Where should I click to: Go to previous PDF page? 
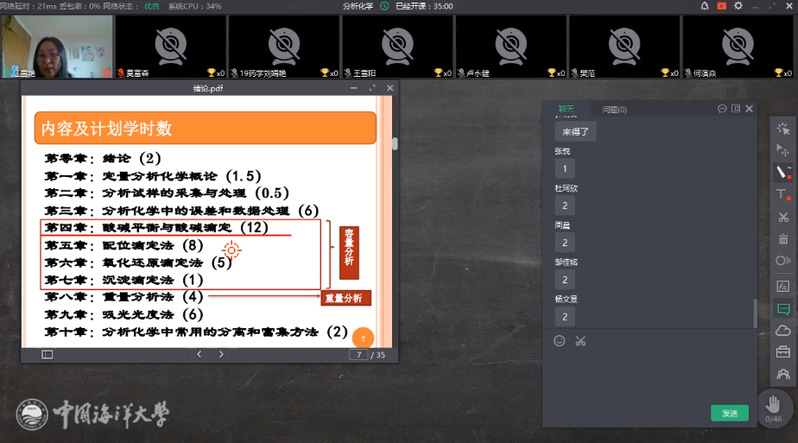click(198, 354)
